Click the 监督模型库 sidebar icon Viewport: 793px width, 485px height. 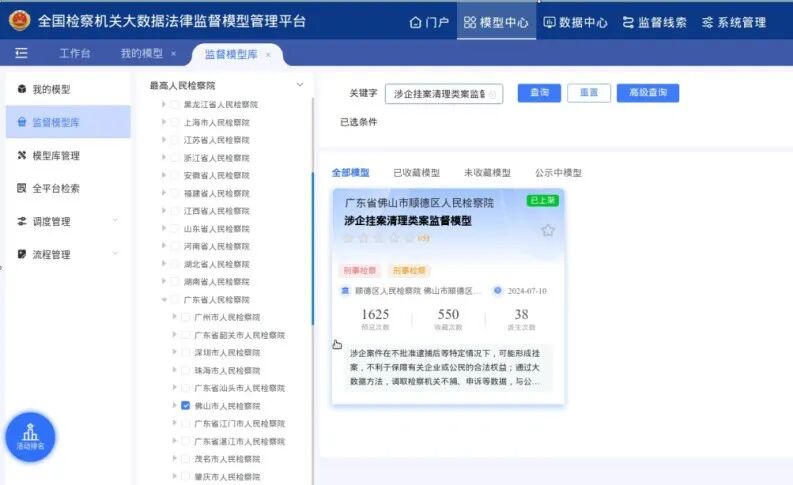tap(22, 122)
